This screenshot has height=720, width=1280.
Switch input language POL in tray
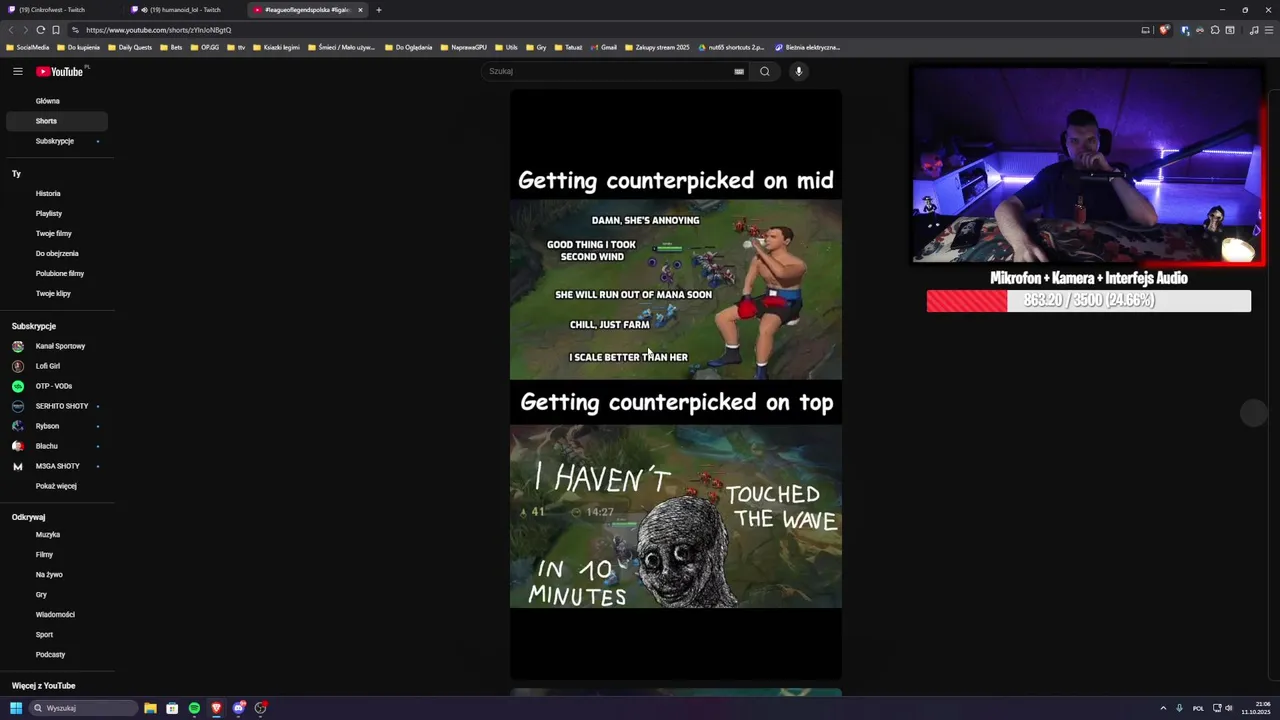click(1198, 708)
